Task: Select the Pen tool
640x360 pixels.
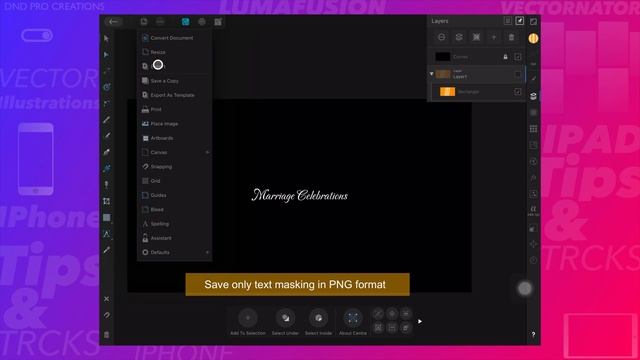Action: coord(107,153)
